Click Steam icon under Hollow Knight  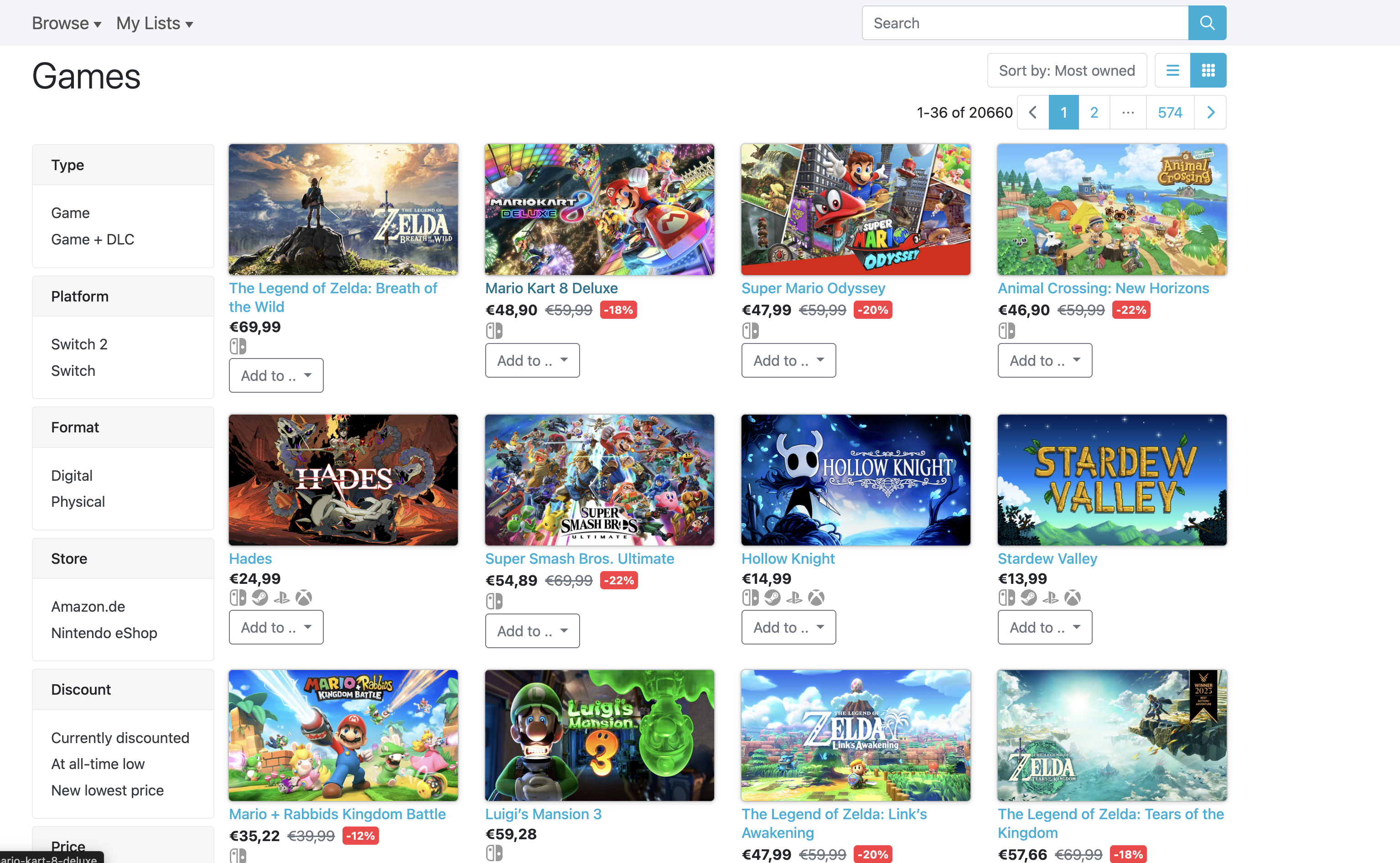pos(773,598)
